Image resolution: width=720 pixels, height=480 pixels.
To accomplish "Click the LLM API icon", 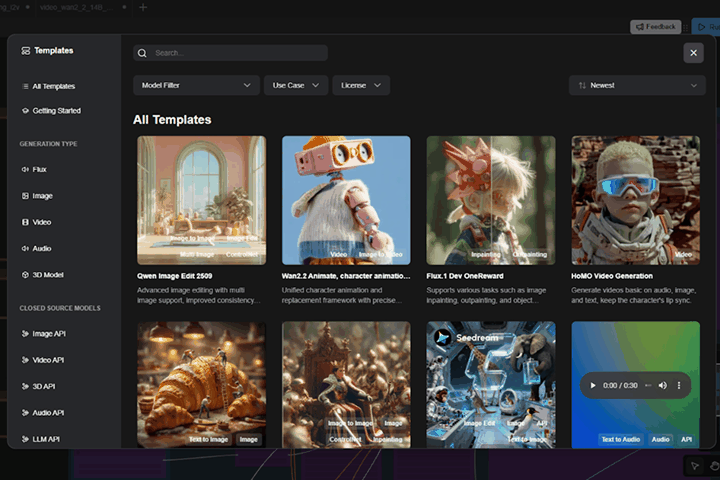I will coord(25,439).
